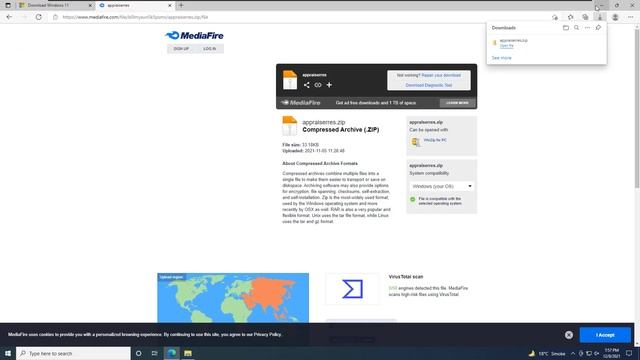This screenshot has height=360, width=640.
Task: Pin the Downloads panel
Action: click(x=598, y=28)
